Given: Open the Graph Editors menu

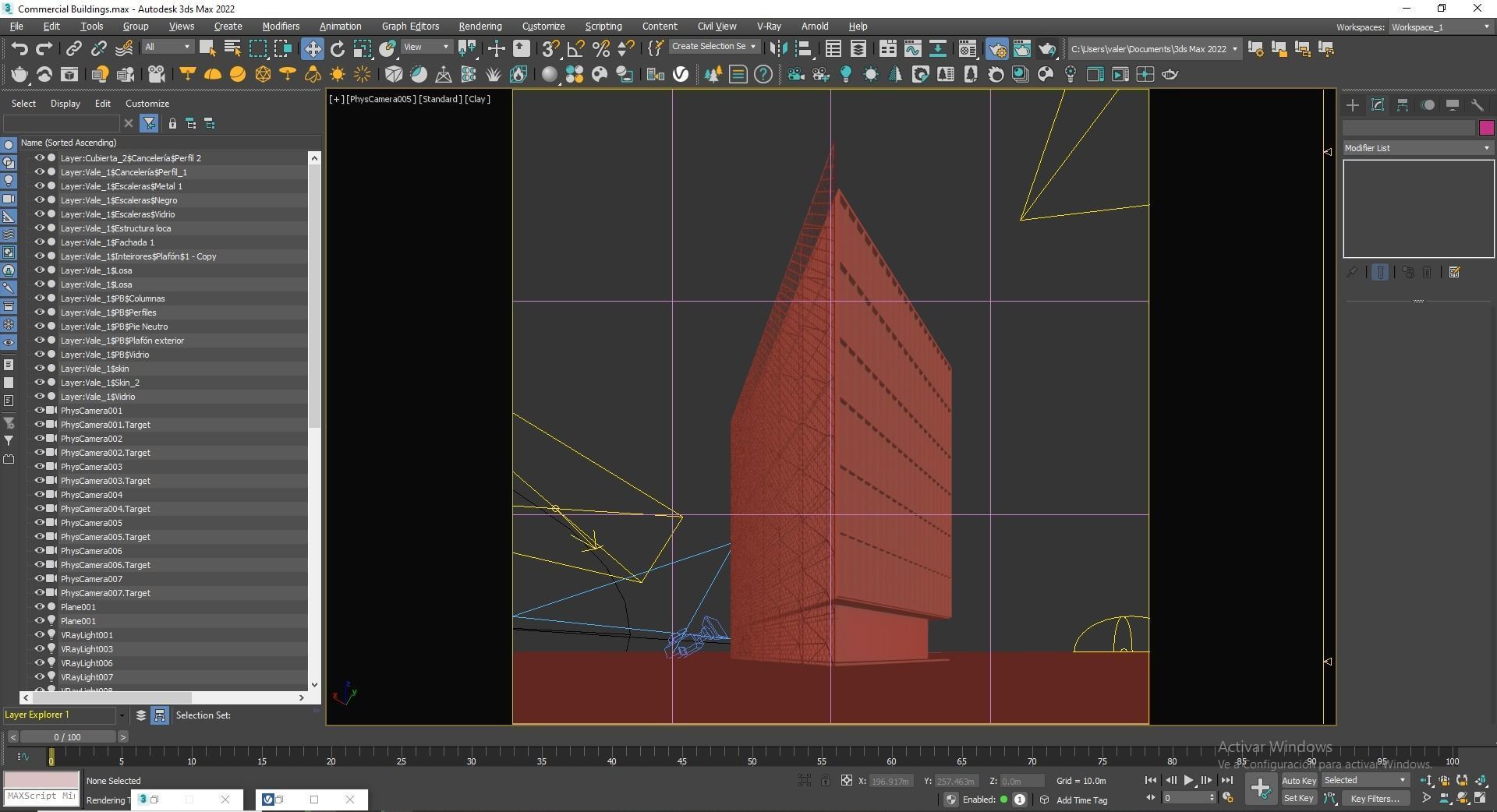Looking at the screenshot, I should tap(410, 26).
